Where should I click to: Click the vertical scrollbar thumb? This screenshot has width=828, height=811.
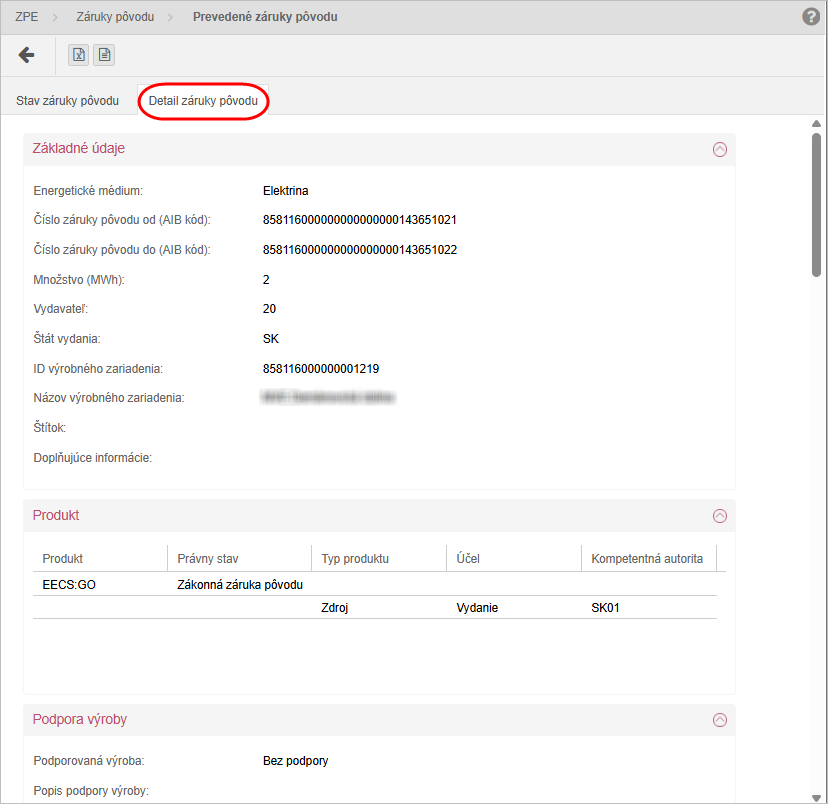pos(816,203)
